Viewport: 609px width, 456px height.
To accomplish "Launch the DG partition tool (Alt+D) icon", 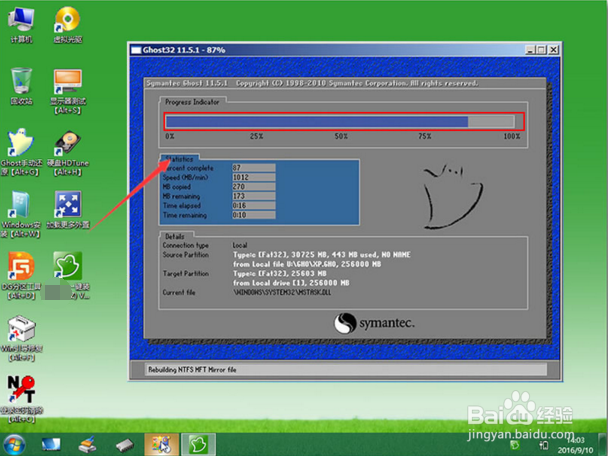I will 21,276.
